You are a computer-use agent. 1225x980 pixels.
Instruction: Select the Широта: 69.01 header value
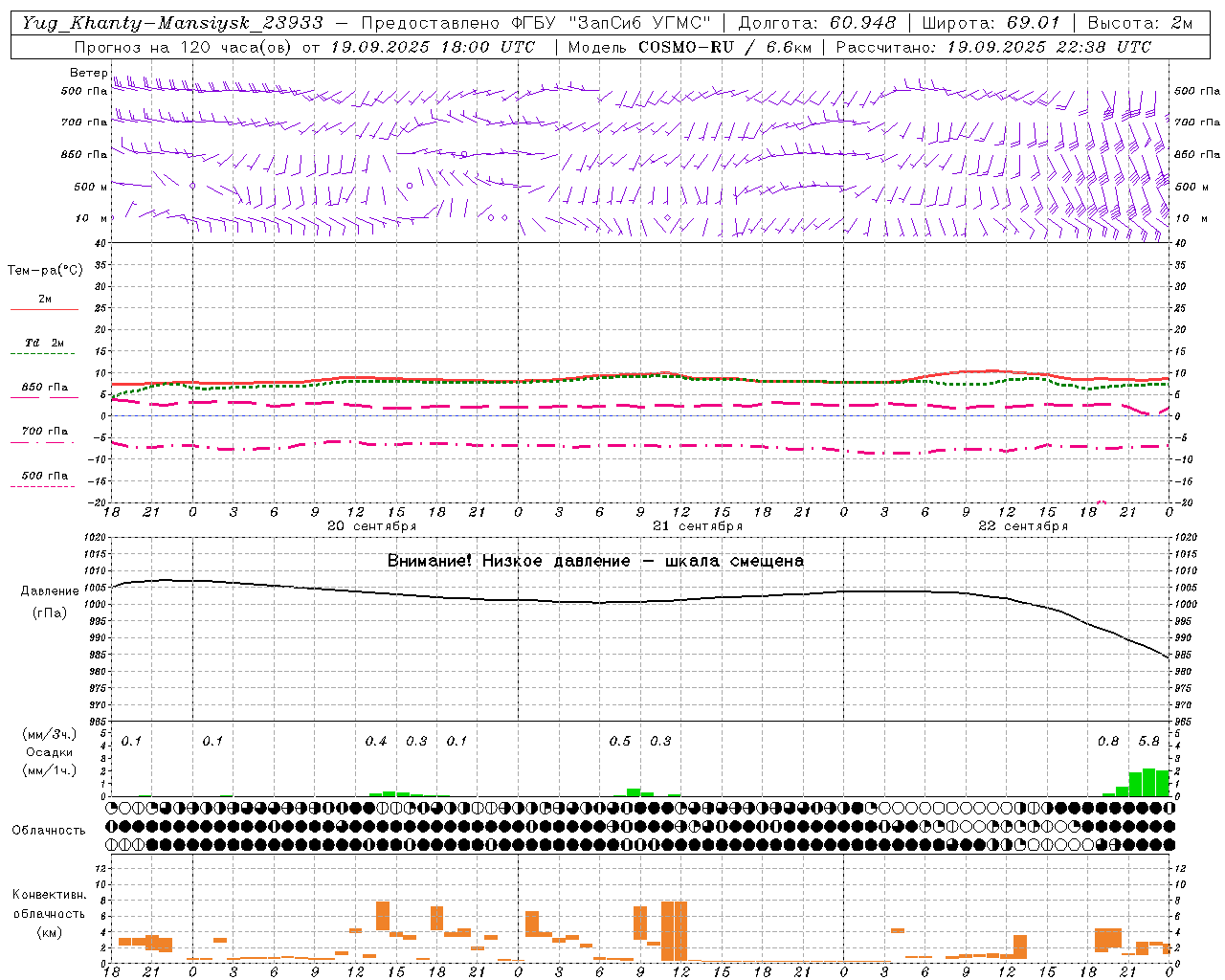(991, 23)
